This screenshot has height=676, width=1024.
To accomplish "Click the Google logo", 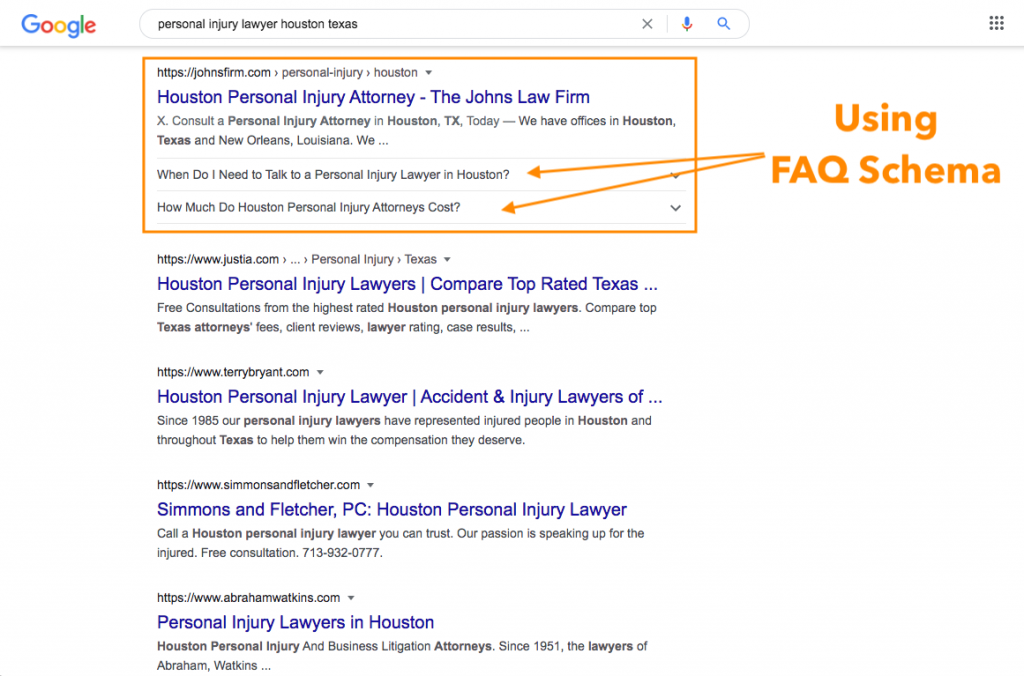I will pyautogui.click(x=59, y=25).
